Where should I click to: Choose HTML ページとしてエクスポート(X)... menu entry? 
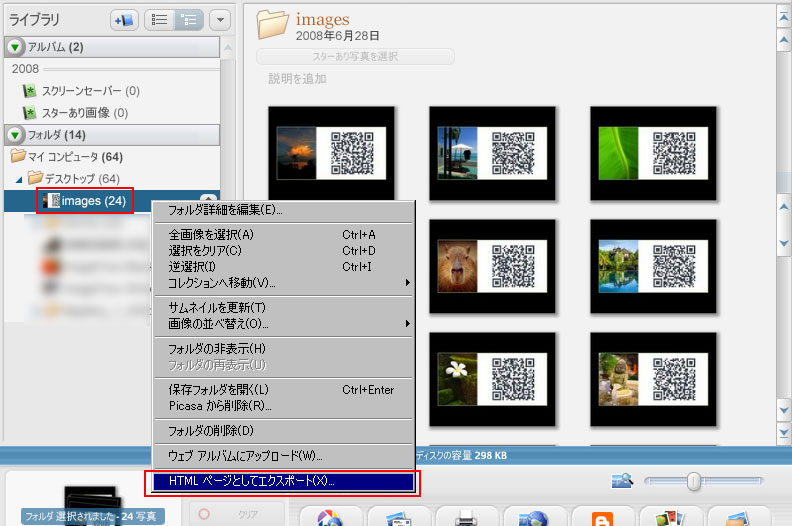(283, 481)
